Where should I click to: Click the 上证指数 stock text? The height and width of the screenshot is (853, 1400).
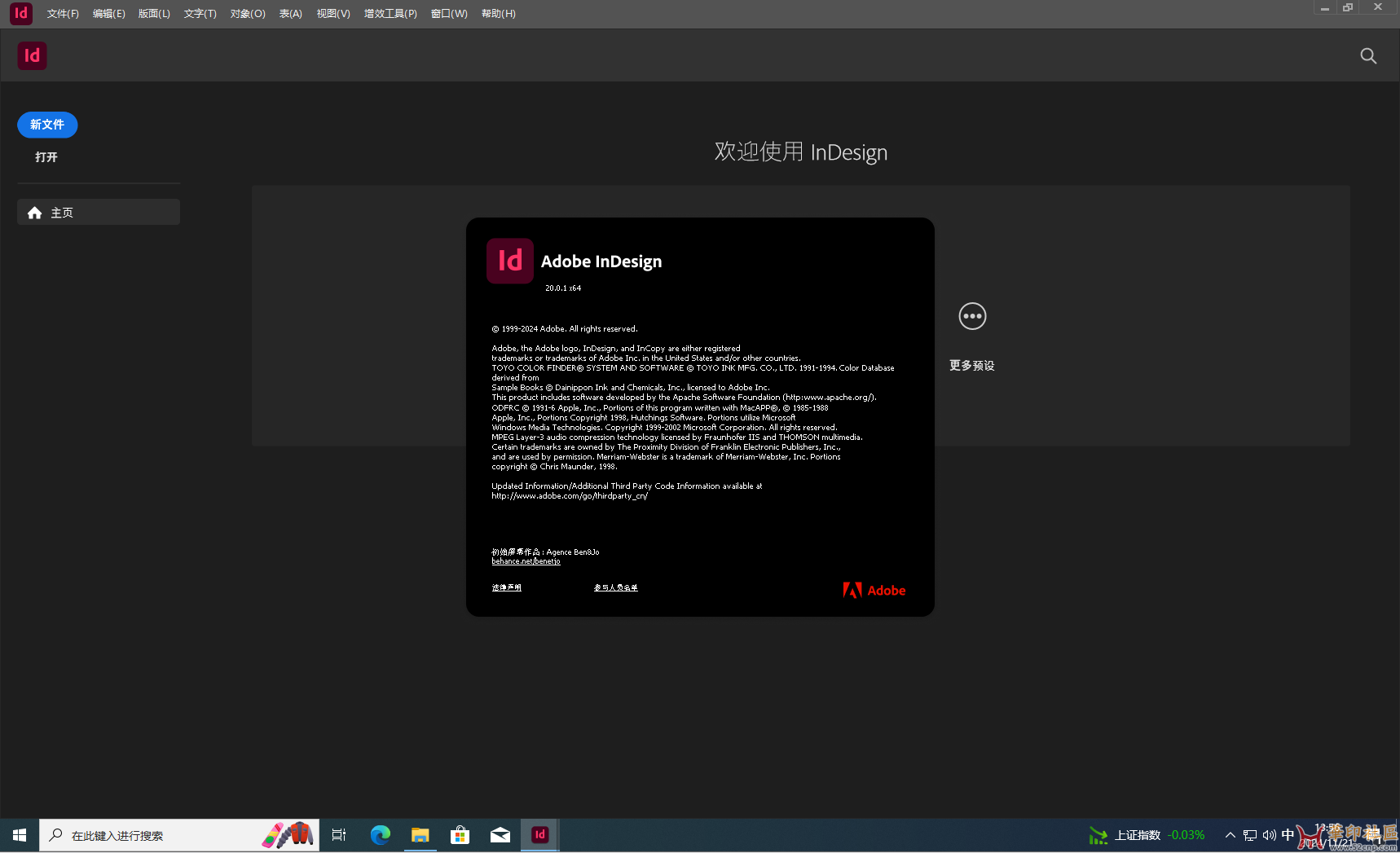(x=1138, y=835)
